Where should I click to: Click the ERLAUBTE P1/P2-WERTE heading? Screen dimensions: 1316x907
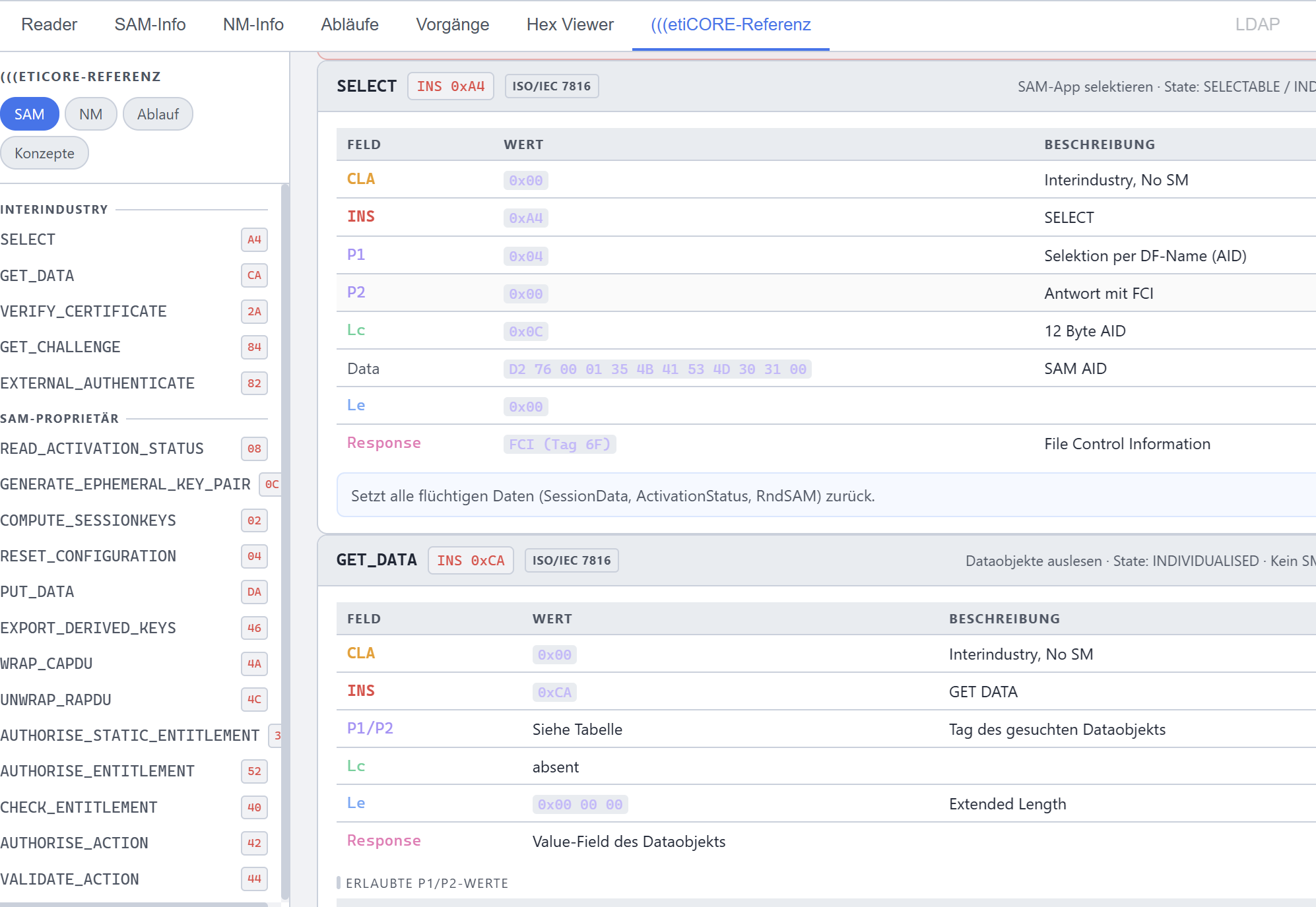coord(427,883)
